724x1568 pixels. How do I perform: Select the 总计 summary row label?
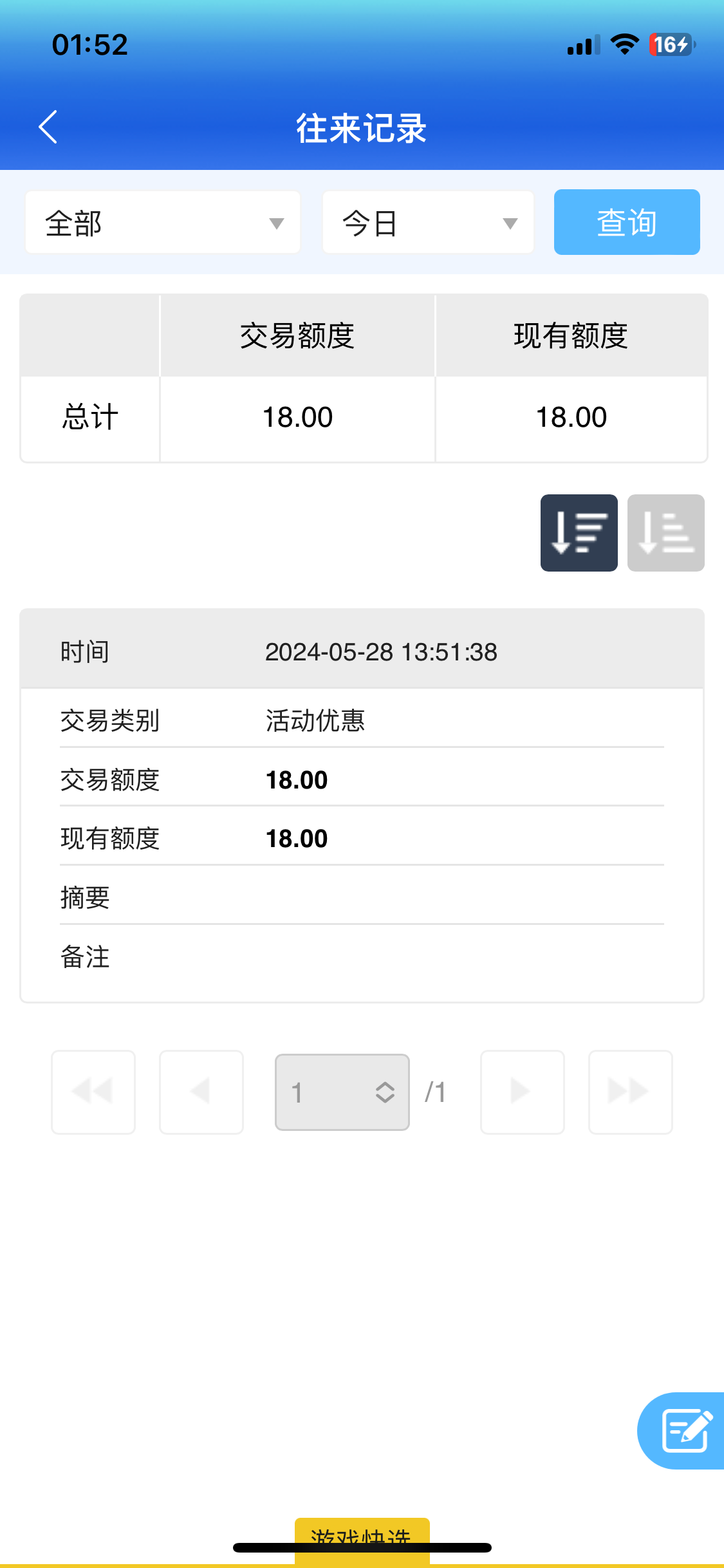[x=90, y=417]
